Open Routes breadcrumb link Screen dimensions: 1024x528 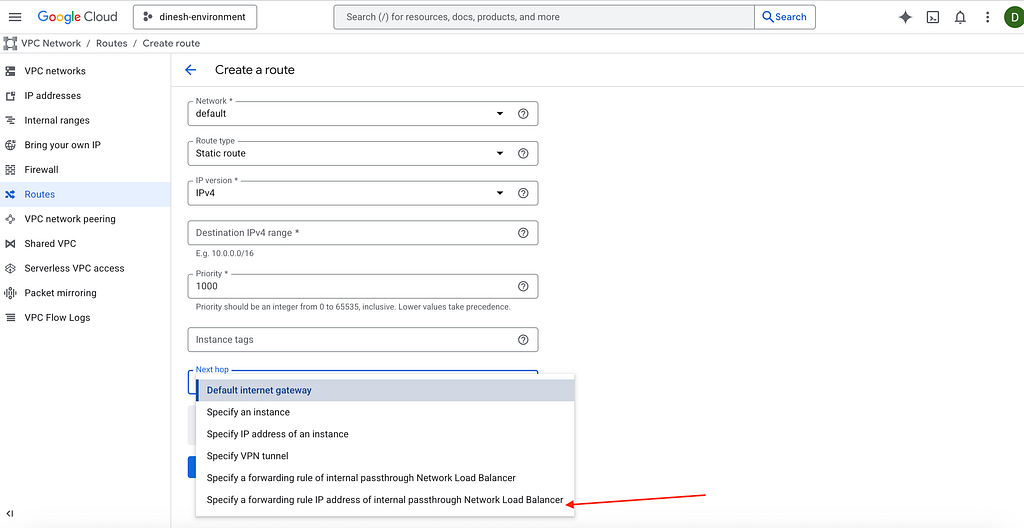pyautogui.click(x=111, y=43)
